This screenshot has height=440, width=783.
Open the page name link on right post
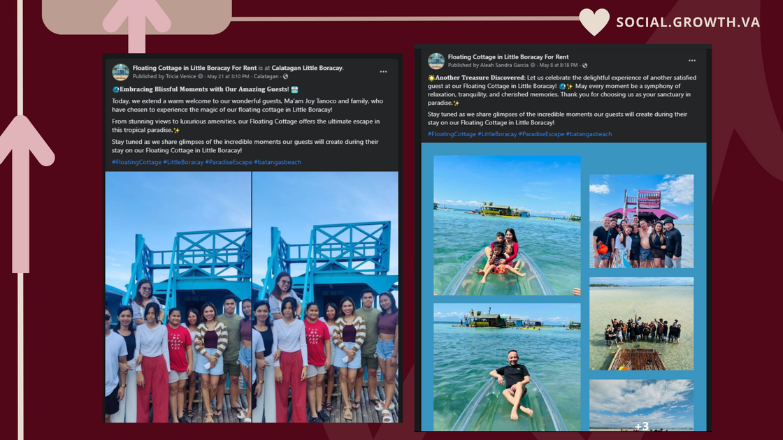click(x=508, y=57)
